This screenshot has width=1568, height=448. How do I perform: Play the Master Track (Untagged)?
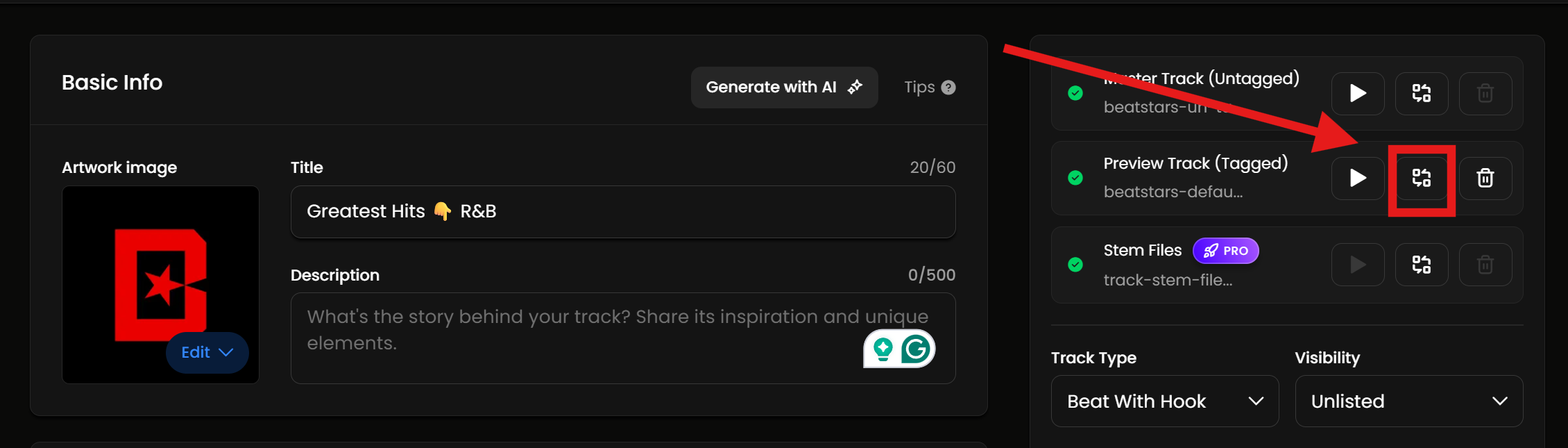(x=1358, y=93)
